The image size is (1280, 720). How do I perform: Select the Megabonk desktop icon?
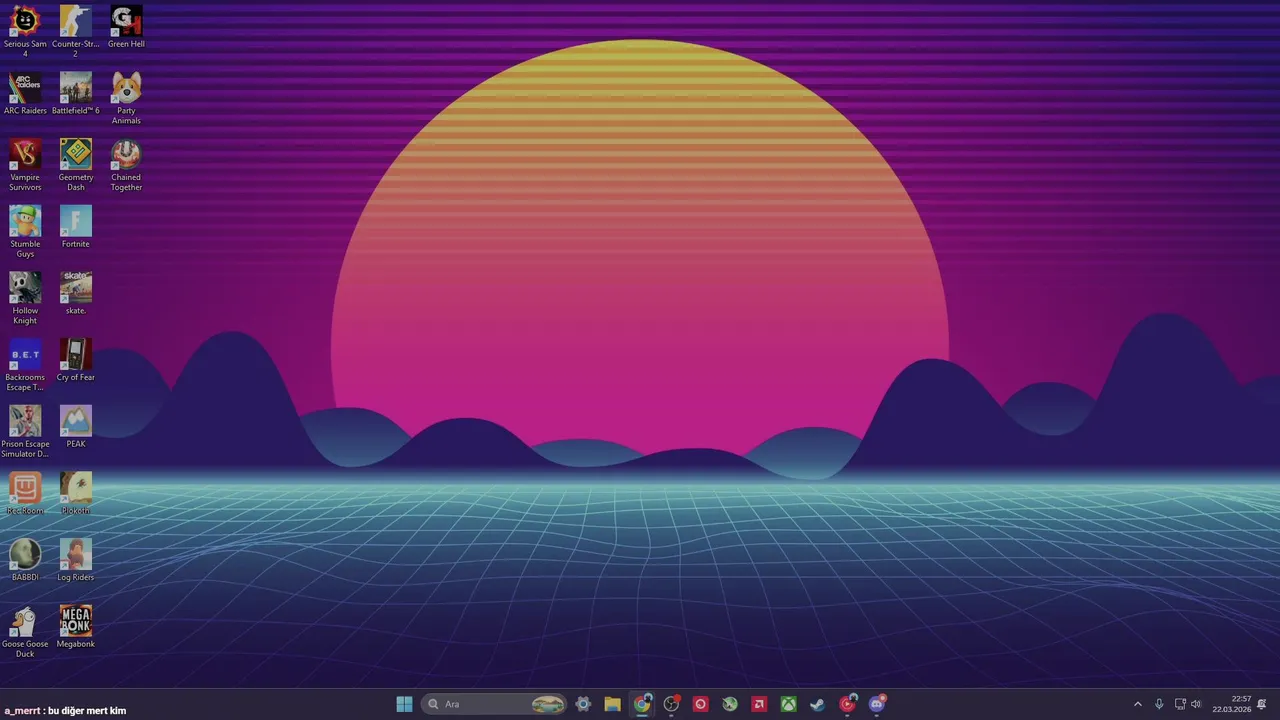point(75,627)
